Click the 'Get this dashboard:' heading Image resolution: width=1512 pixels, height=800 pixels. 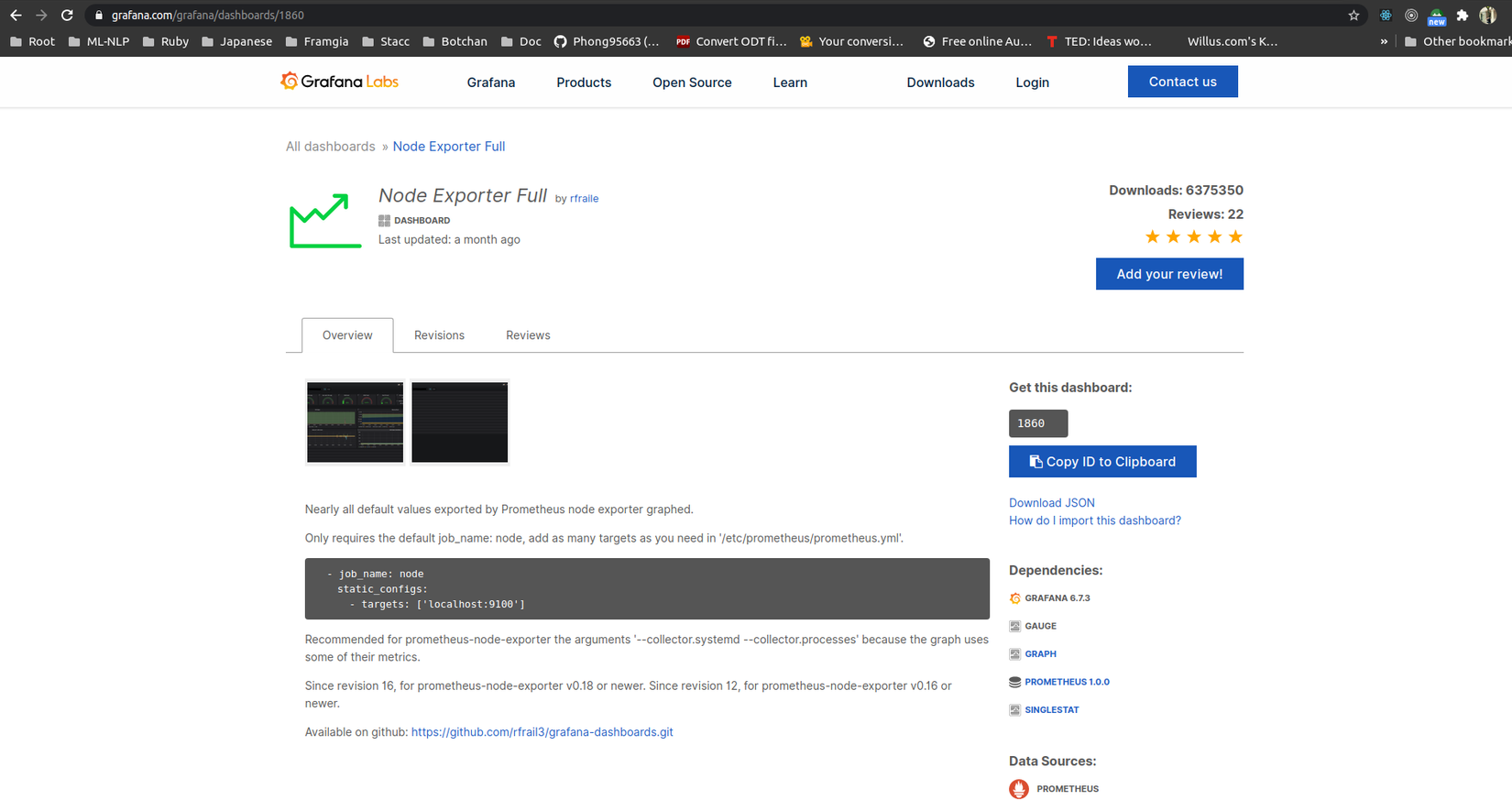(x=1070, y=388)
